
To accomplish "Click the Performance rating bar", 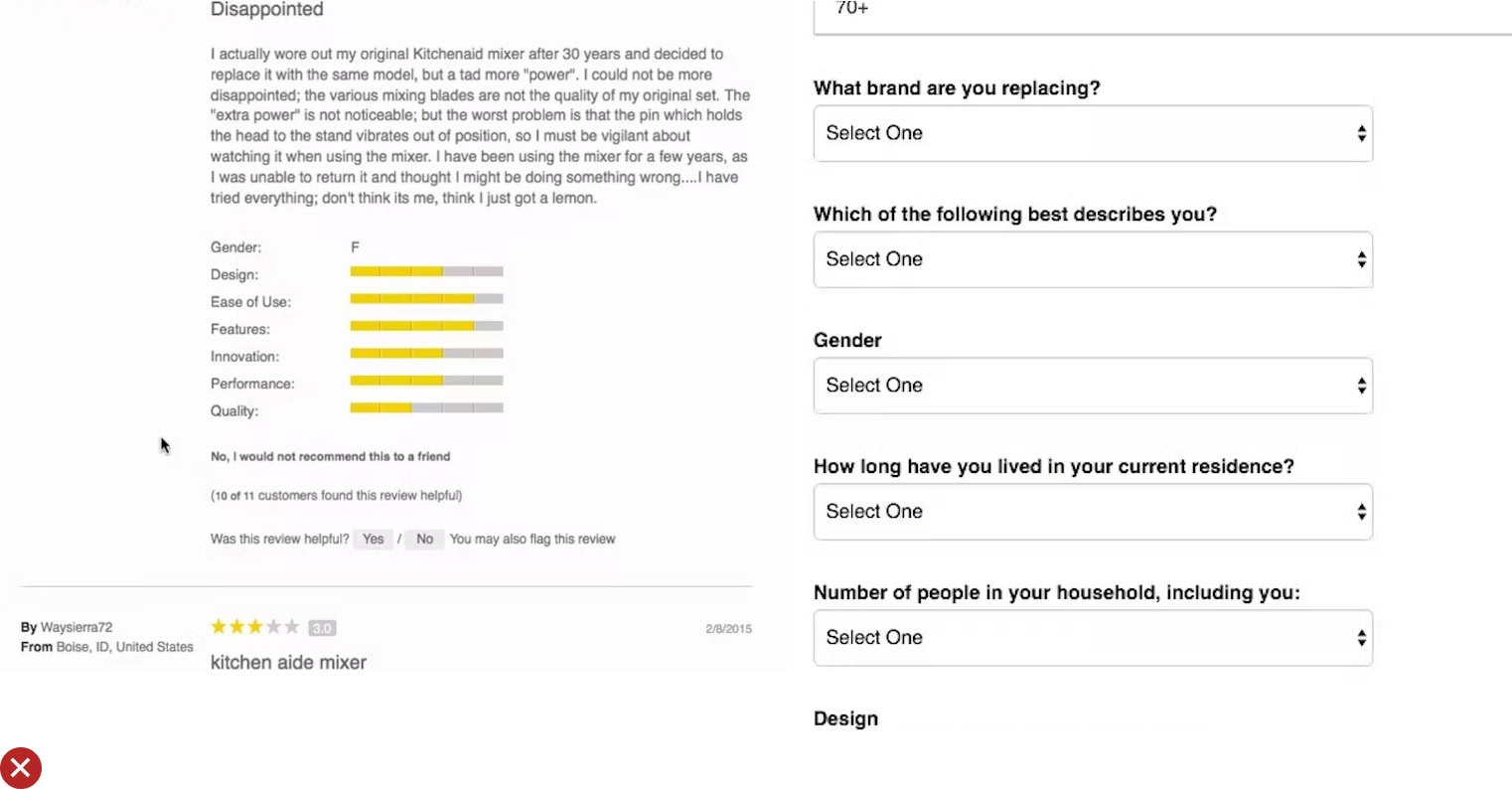I will pyautogui.click(x=426, y=381).
